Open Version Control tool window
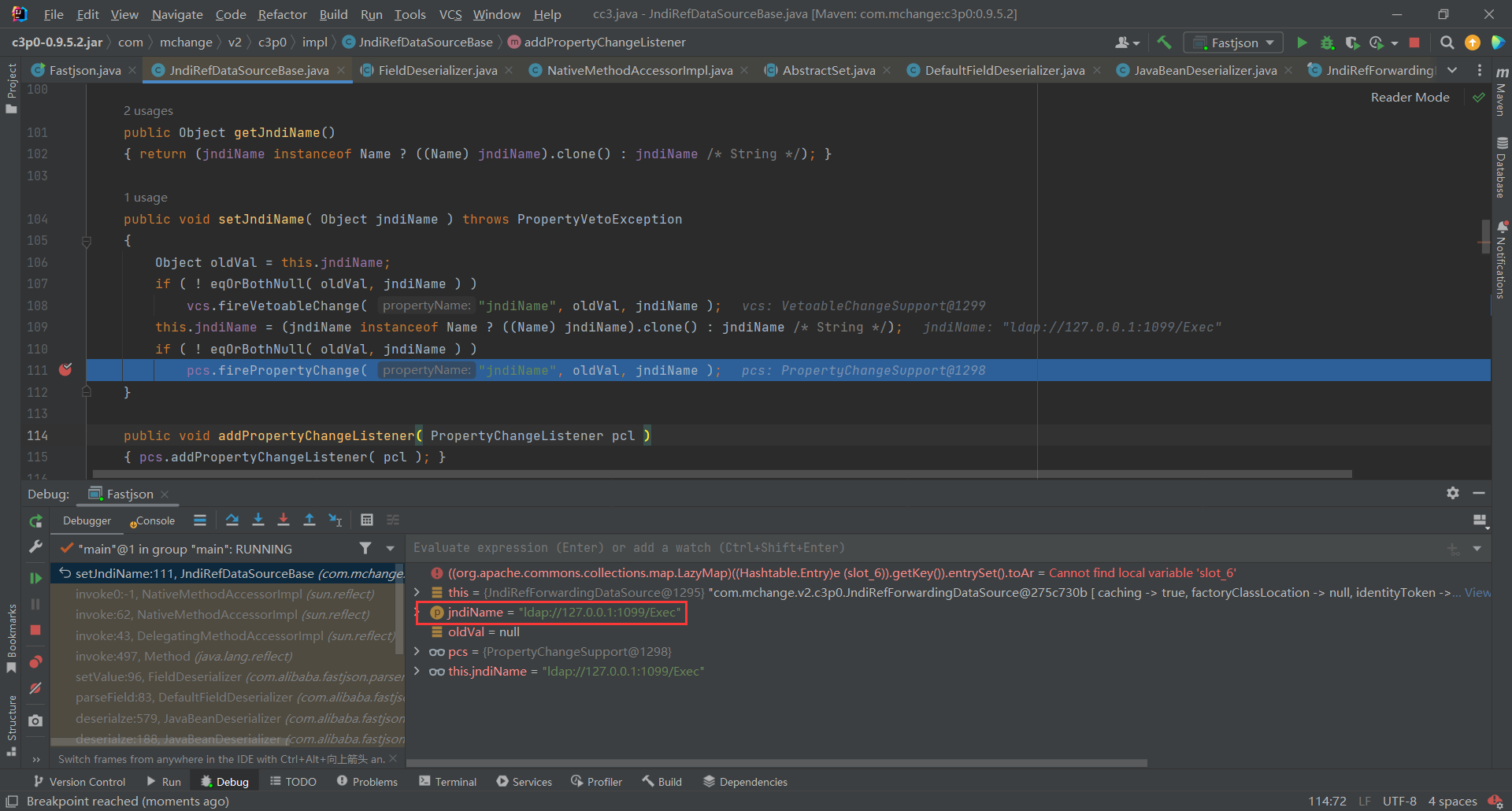Viewport: 1512px width, 811px height. [79, 781]
